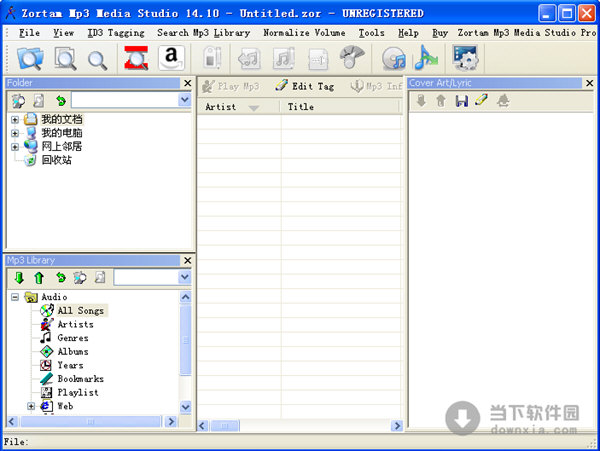Image resolution: width=600 pixels, height=451 pixels.
Task: Click the Title column header
Action: (x=341, y=107)
